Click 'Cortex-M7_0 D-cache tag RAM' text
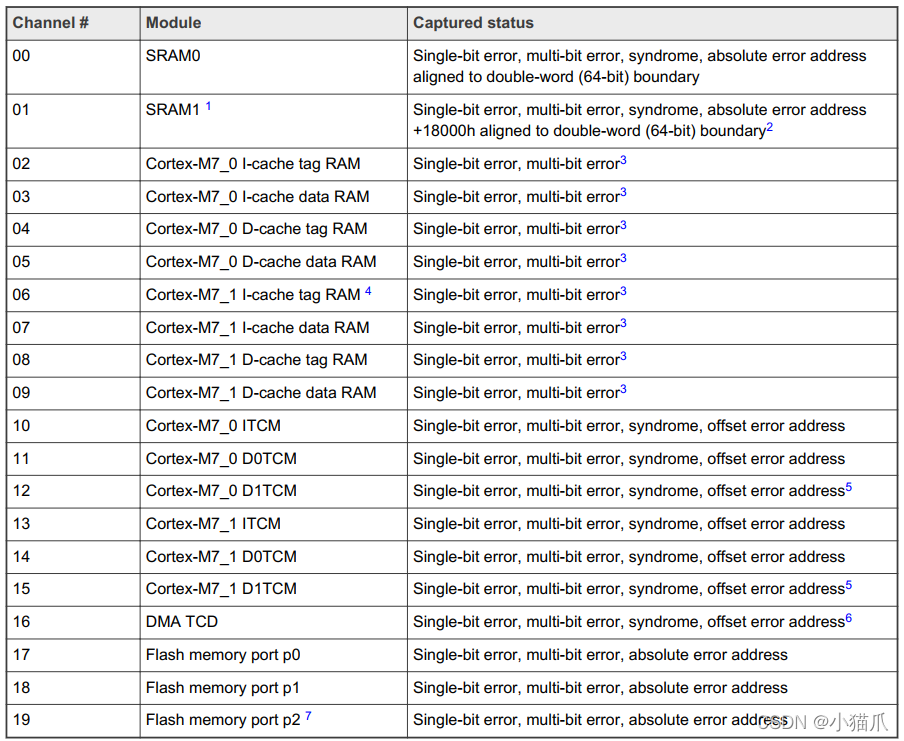The height and width of the screenshot is (741, 904). tap(257, 230)
